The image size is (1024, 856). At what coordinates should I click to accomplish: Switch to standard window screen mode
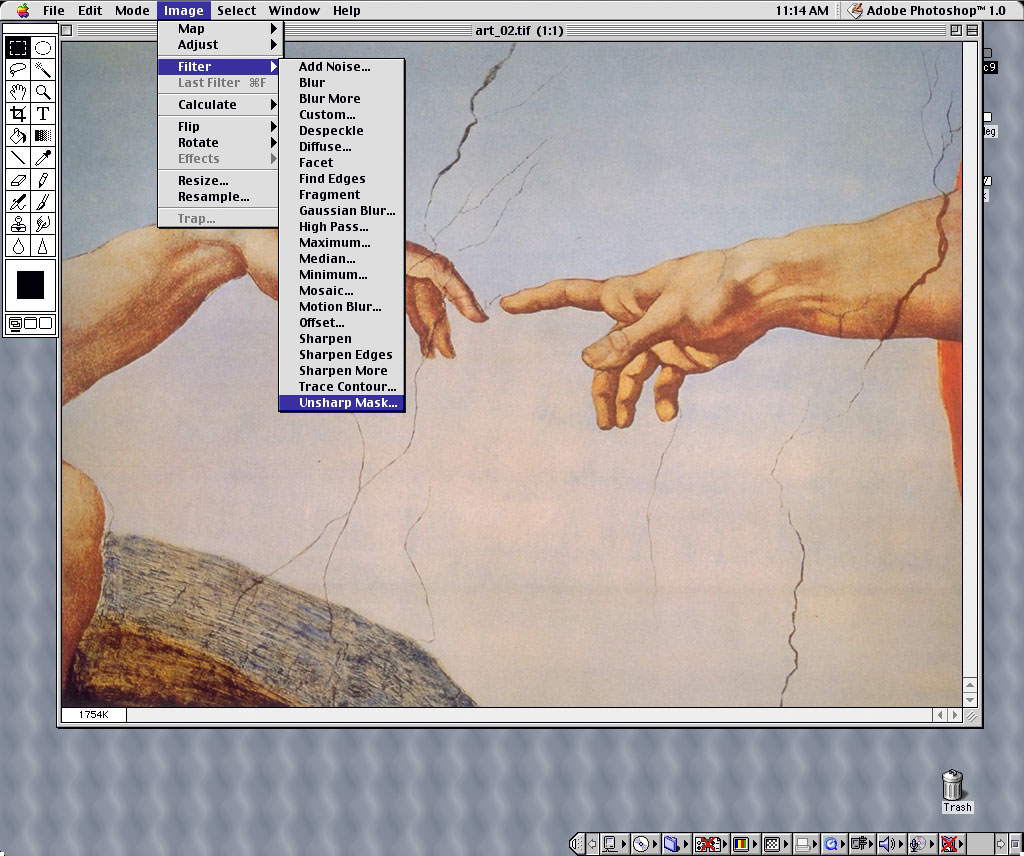click(15, 323)
